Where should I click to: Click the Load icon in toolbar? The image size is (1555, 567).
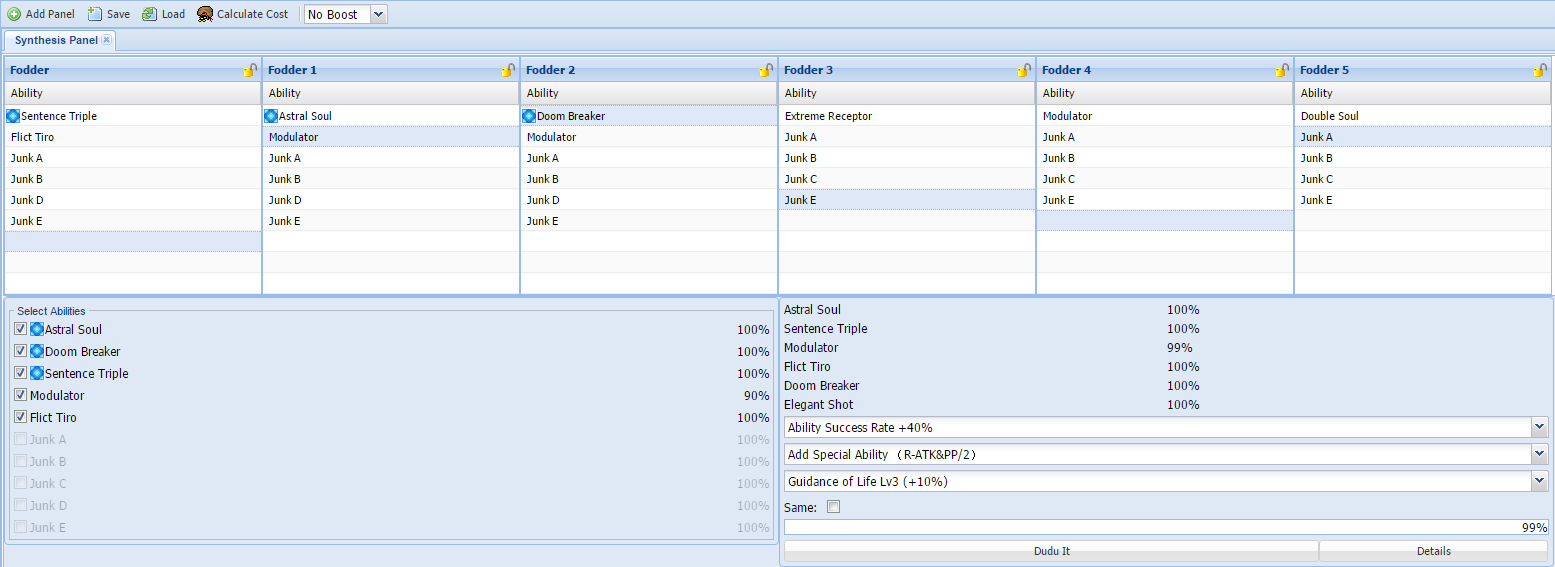pos(149,14)
